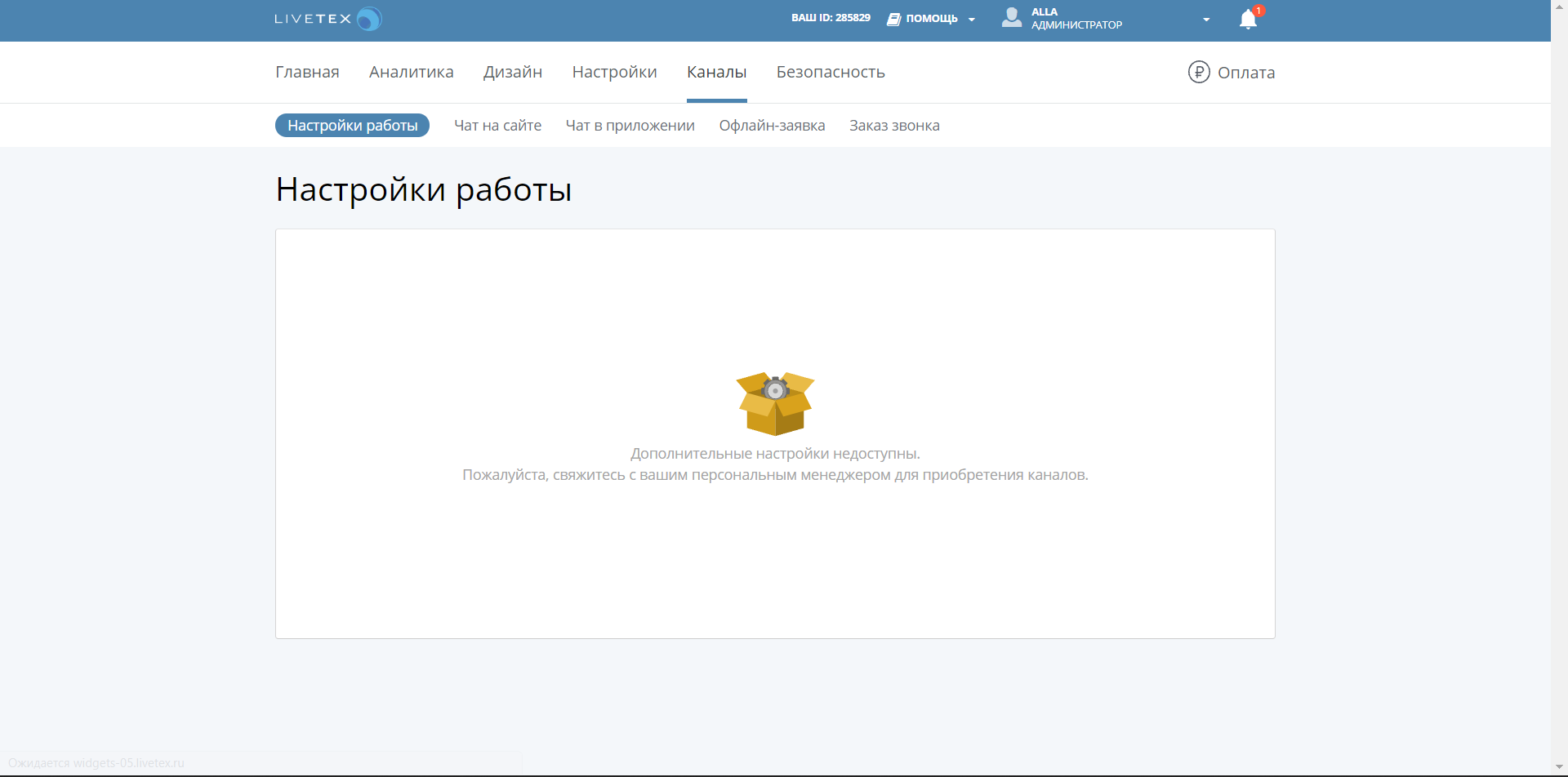Expand the ALLA account dropdown arrow
This screenshot has width=1568, height=777.
pyautogui.click(x=1206, y=20)
